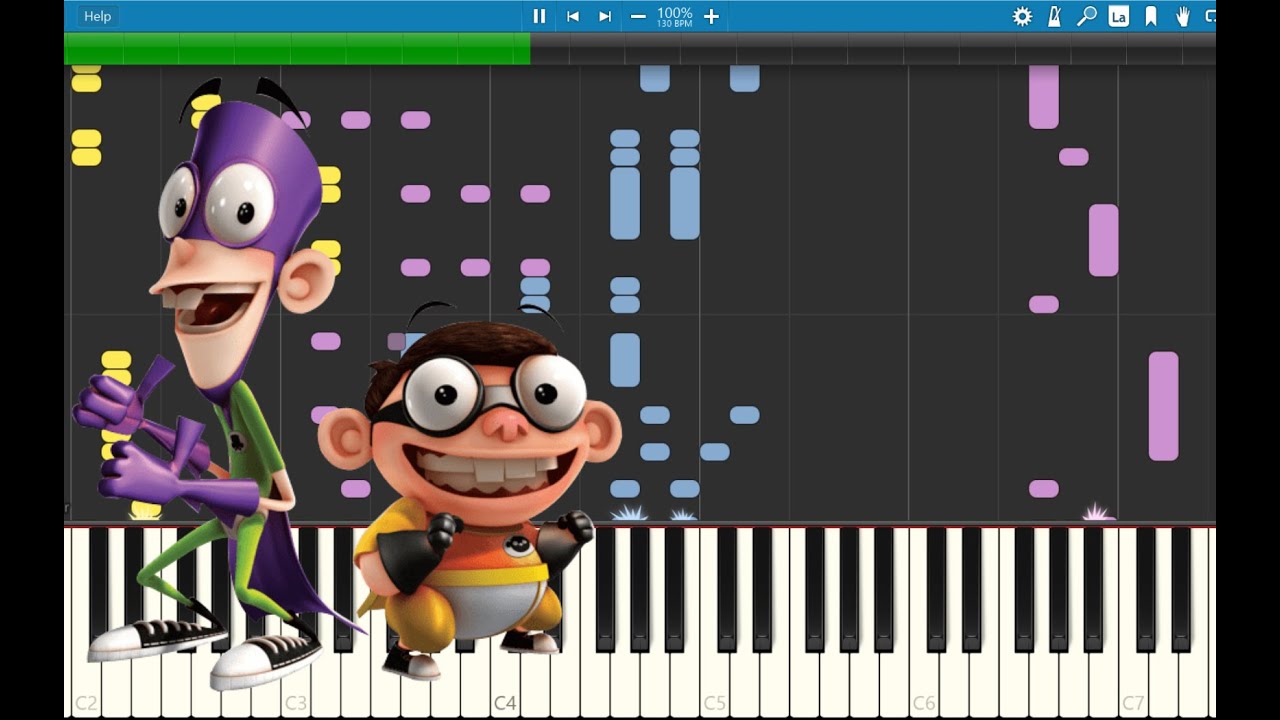Increase tempo with the plus button

711,16
